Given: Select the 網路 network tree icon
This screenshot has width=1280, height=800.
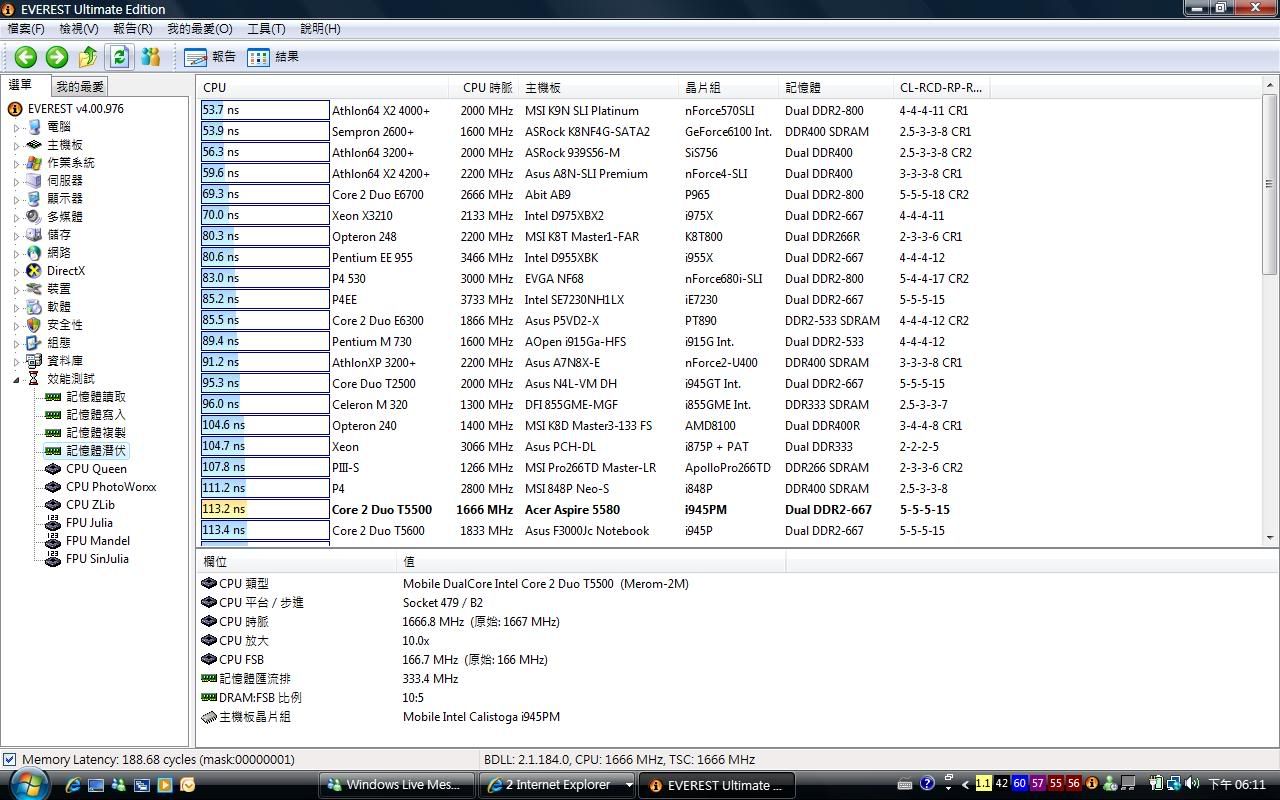Looking at the screenshot, I should 35,253.
